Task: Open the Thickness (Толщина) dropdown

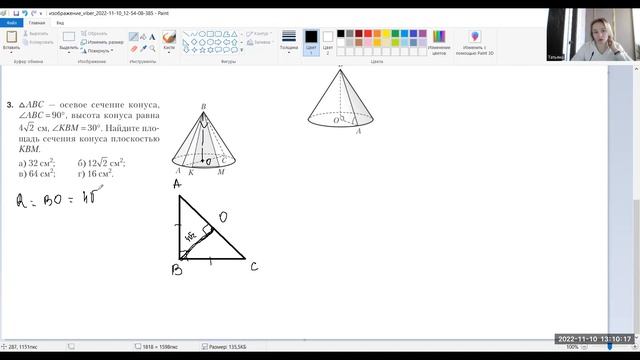Action: [289, 42]
